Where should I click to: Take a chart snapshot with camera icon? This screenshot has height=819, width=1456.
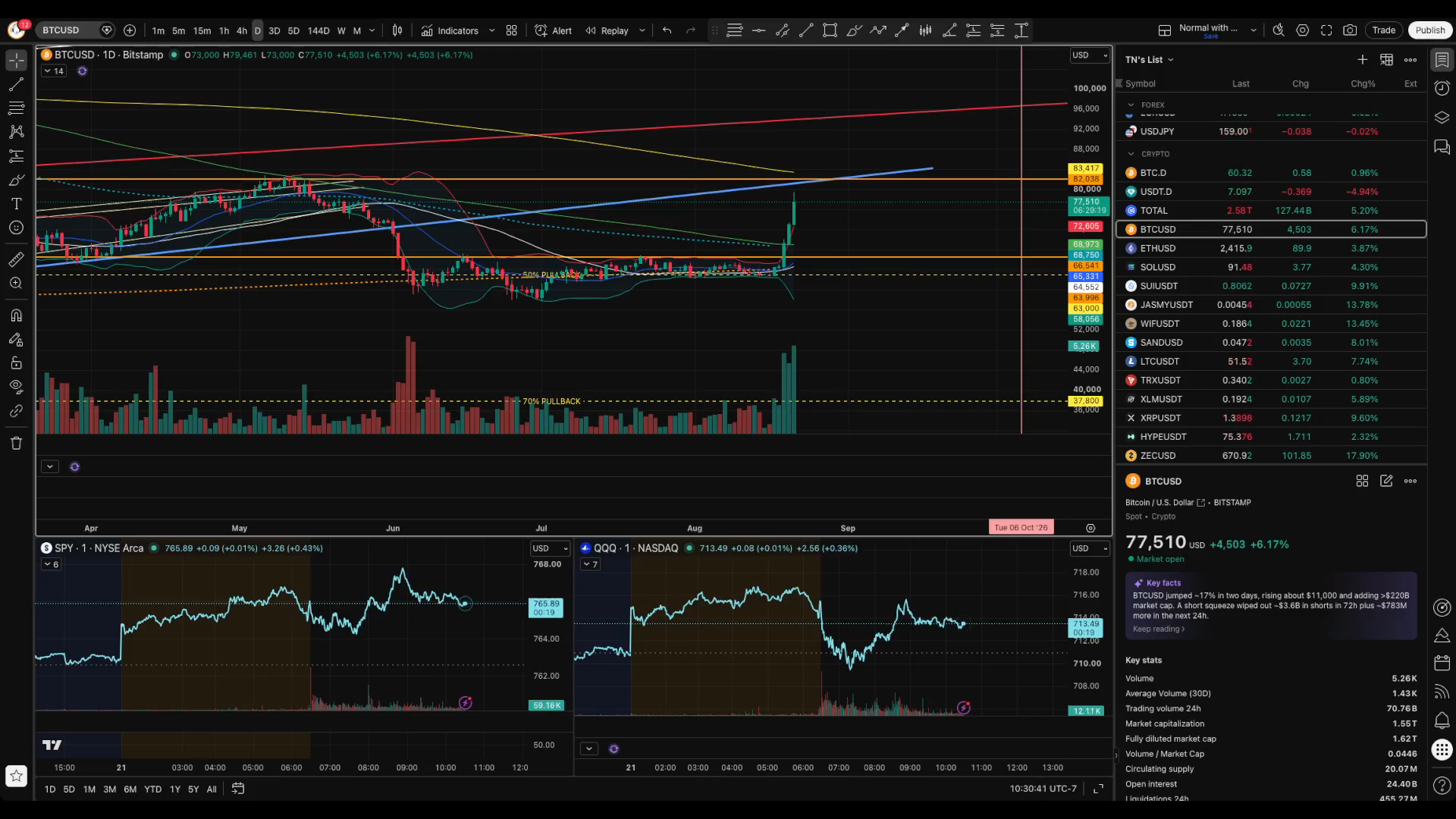pyautogui.click(x=1350, y=30)
